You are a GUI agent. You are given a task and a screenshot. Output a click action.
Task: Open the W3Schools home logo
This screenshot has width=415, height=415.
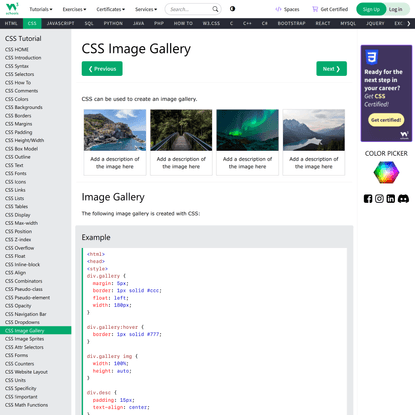pos(12,9)
